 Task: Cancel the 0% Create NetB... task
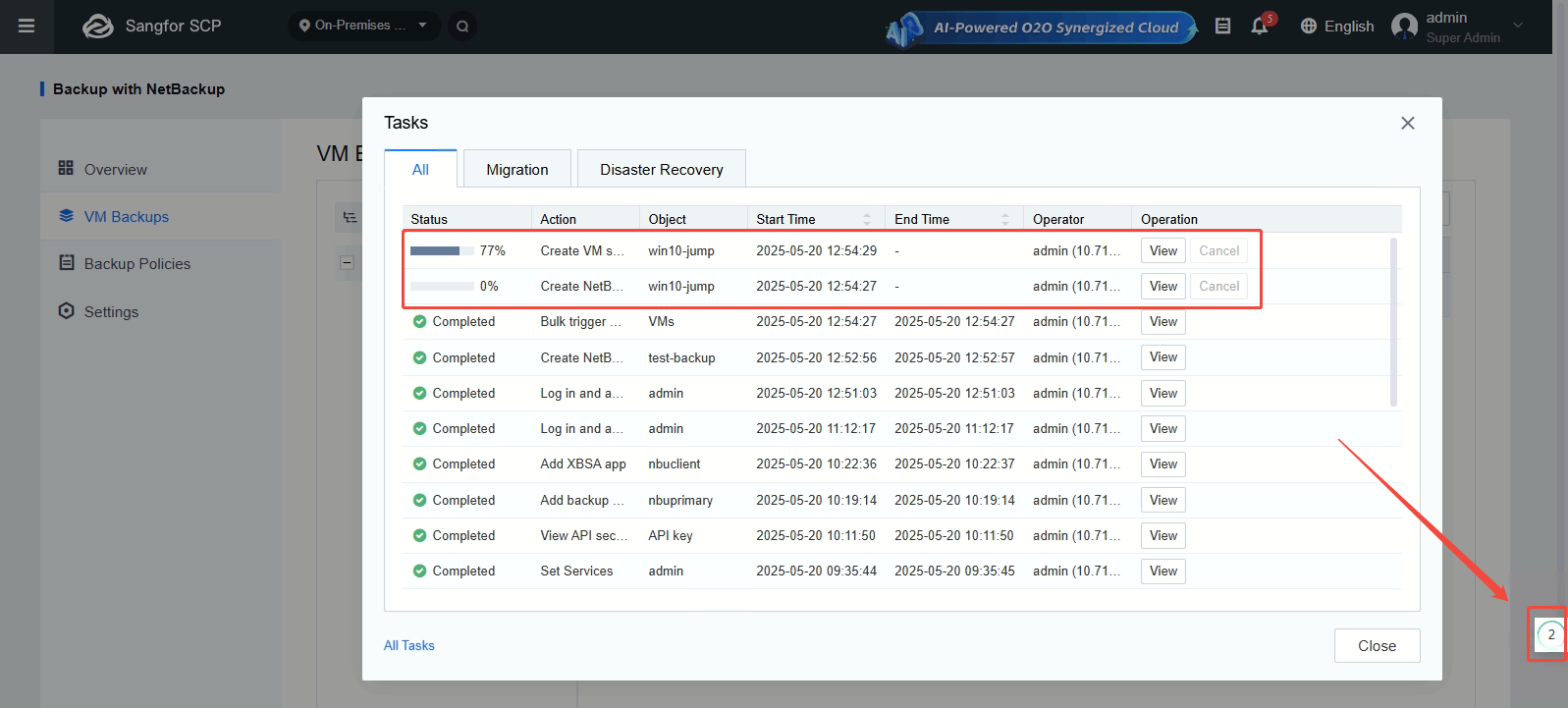(1219, 286)
